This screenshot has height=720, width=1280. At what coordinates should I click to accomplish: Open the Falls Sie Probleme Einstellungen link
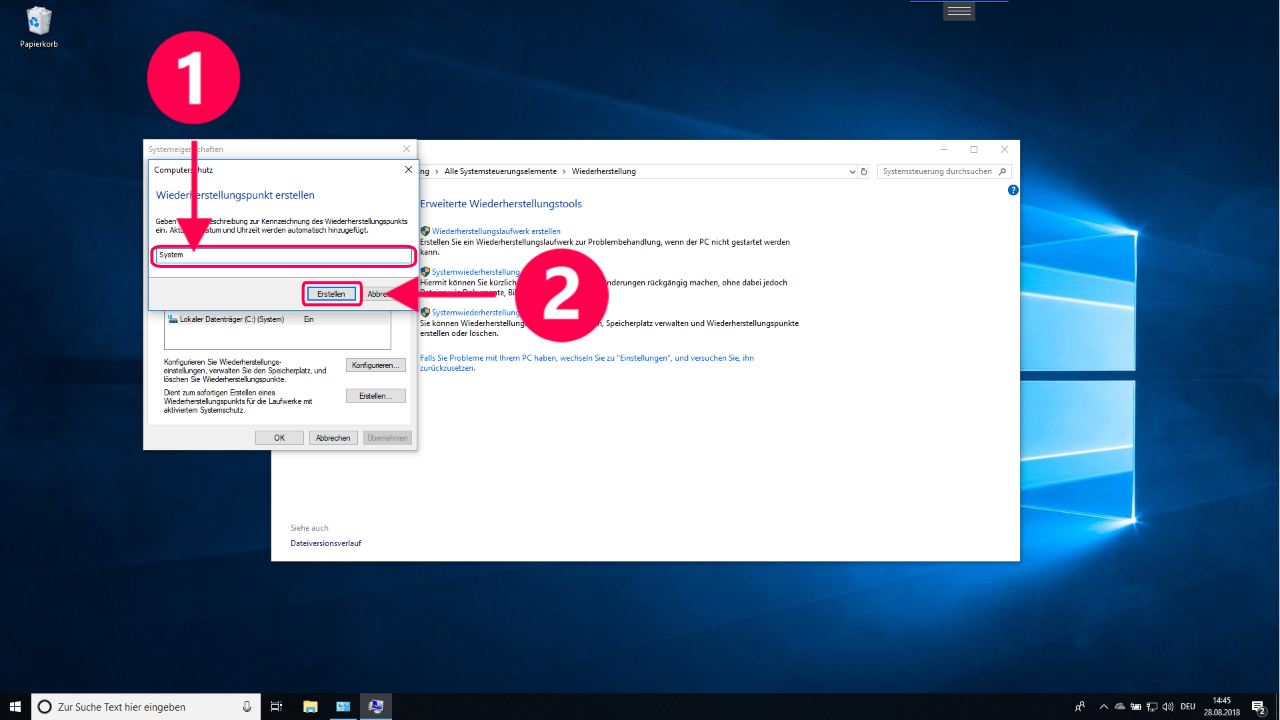587,363
